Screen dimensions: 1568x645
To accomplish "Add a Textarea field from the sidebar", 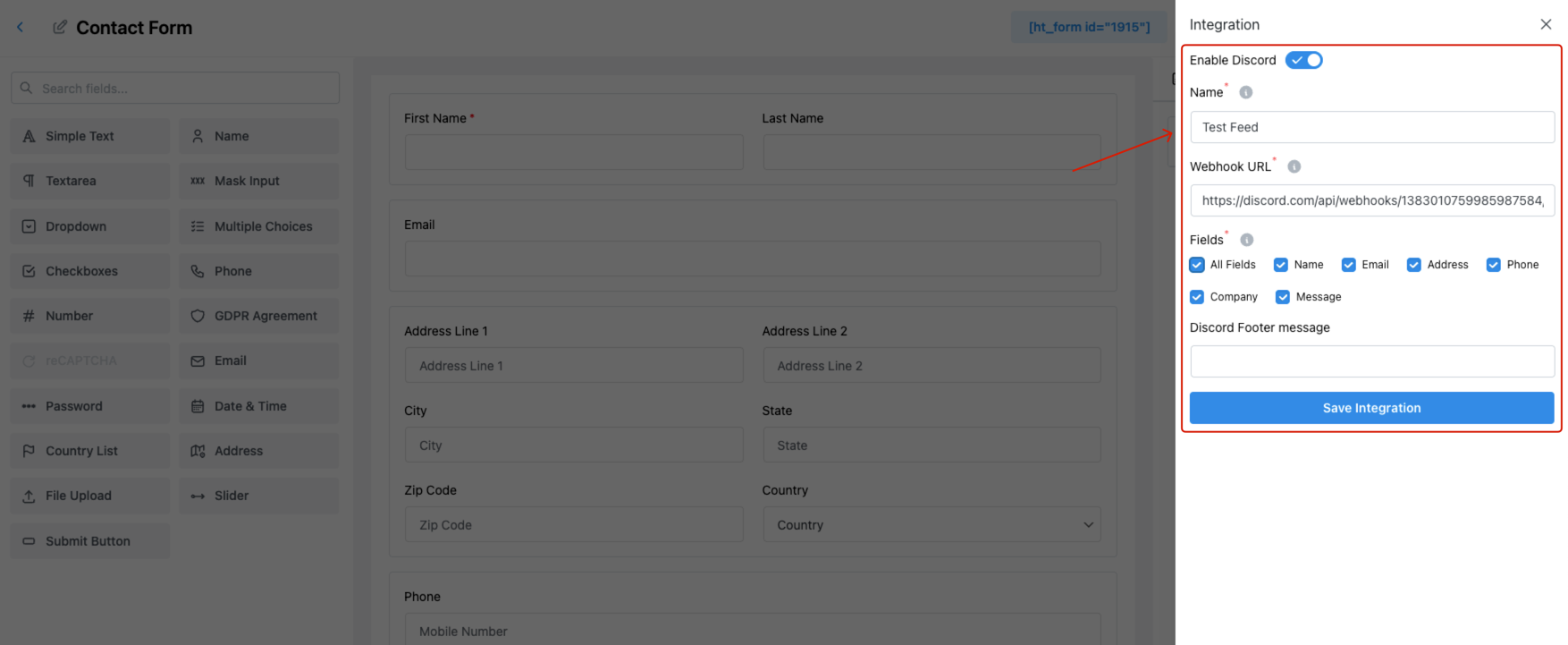I will pyautogui.click(x=89, y=181).
